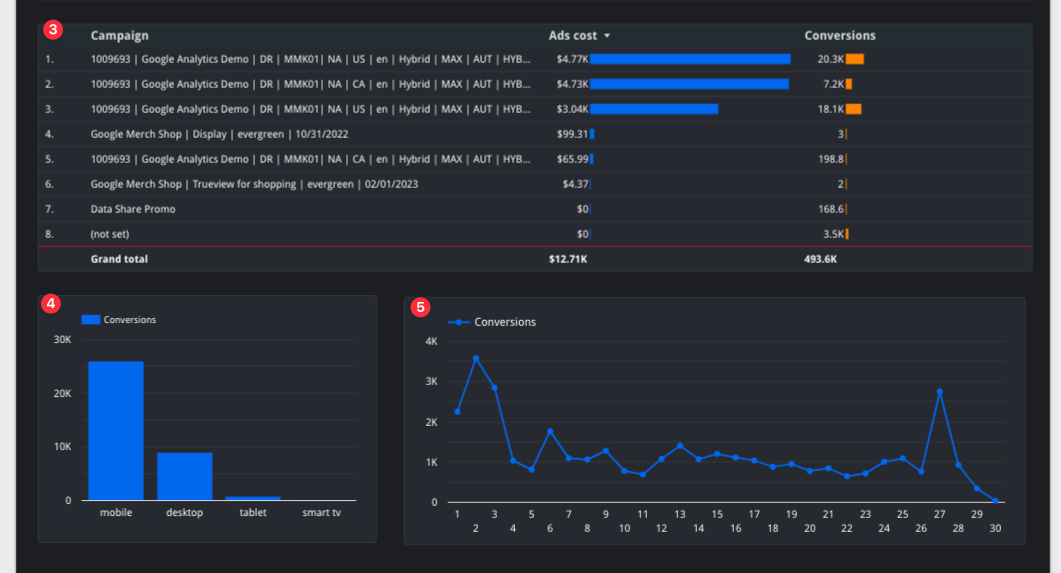Click the day 2 peak data point

(x=476, y=359)
